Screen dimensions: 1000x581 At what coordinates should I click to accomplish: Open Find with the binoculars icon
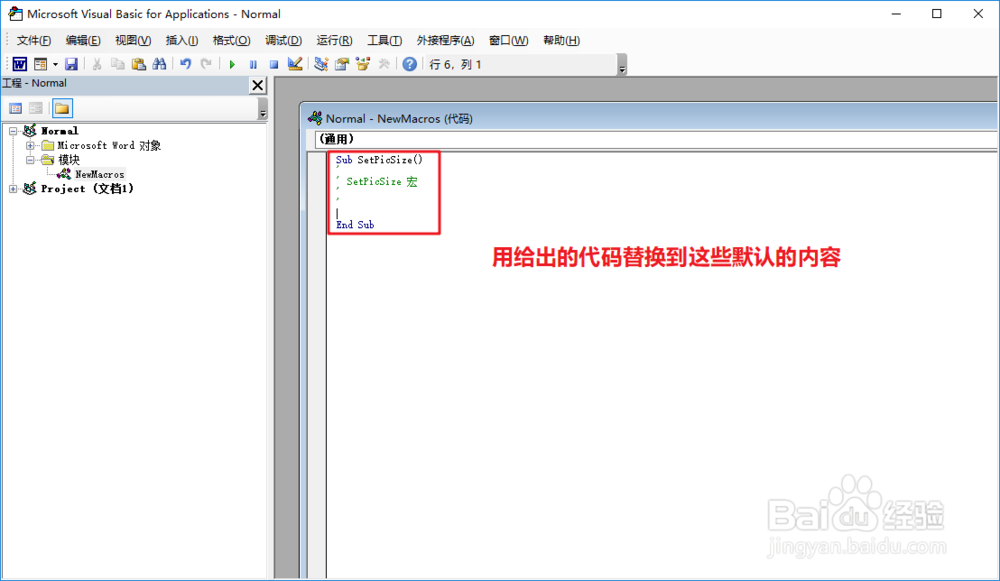[x=159, y=64]
